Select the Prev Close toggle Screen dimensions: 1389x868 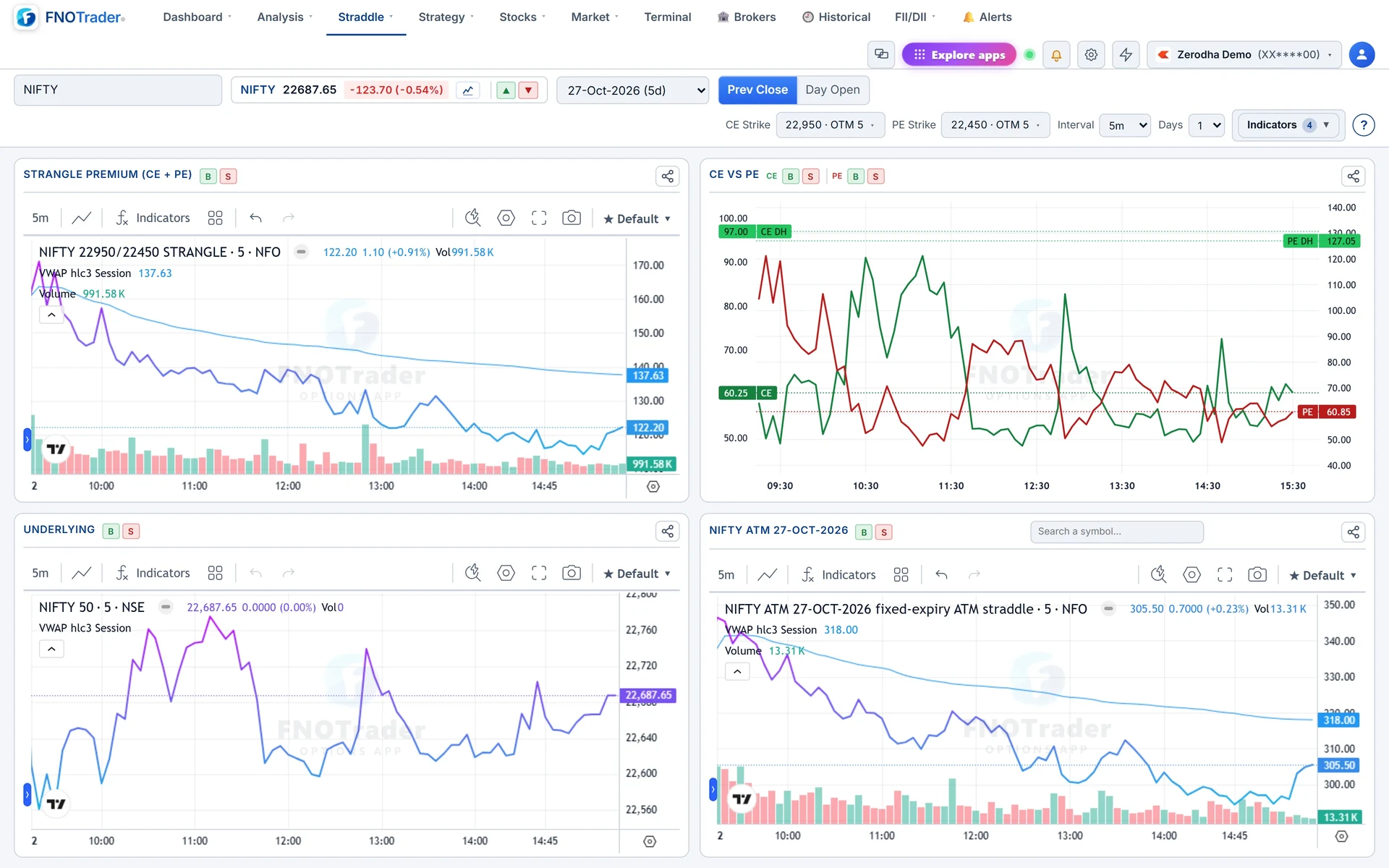[x=757, y=90]
